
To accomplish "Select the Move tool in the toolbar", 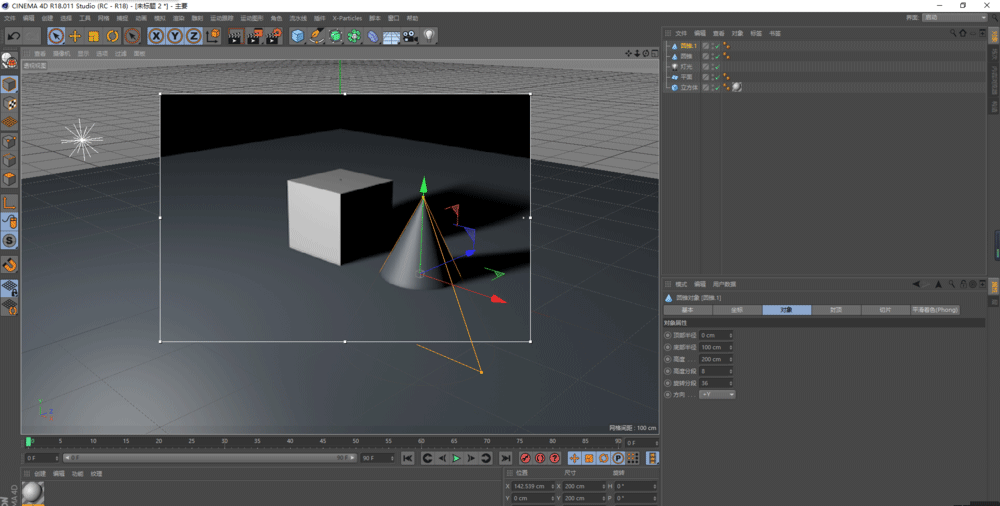I will tap(75, 36).
